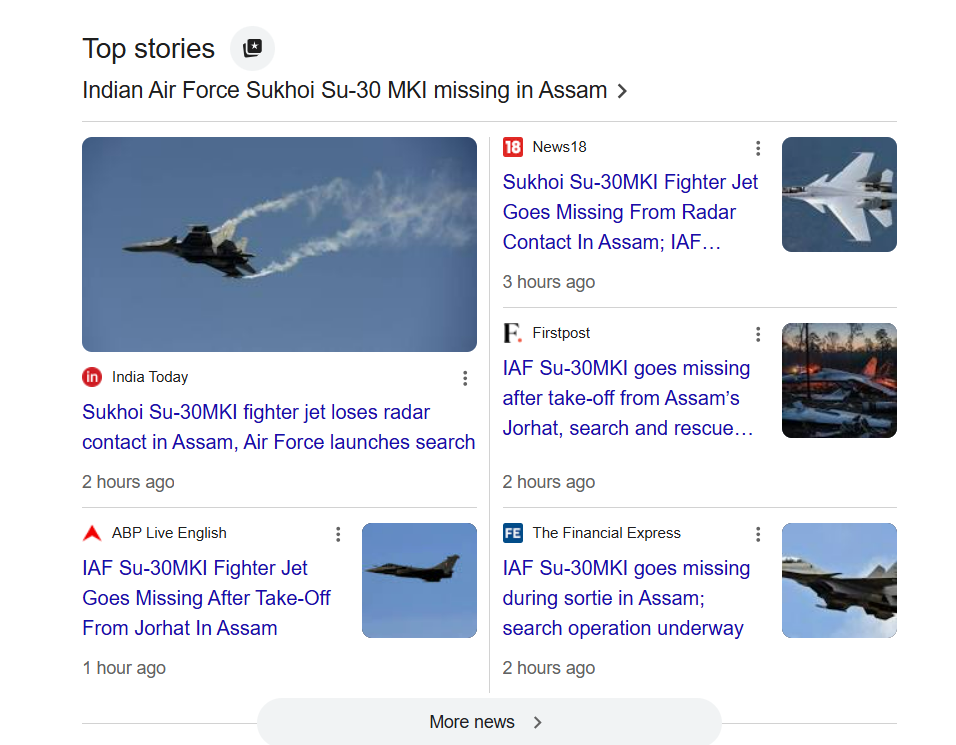956x745 pixels.
Task: Click the News18 publisher logo
Action: [513, 147]
